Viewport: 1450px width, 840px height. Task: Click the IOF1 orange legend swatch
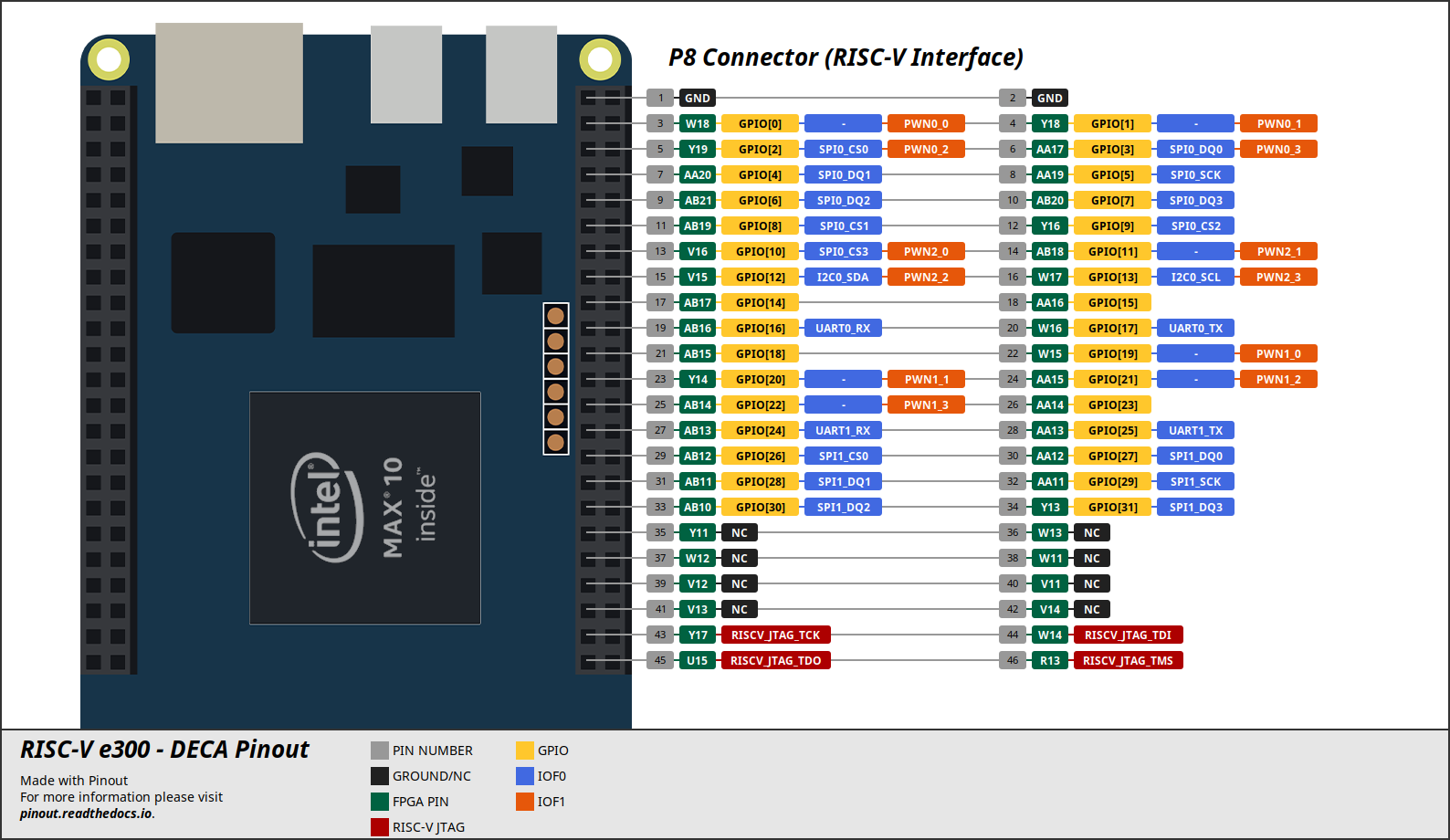click(x=525, y=802)
